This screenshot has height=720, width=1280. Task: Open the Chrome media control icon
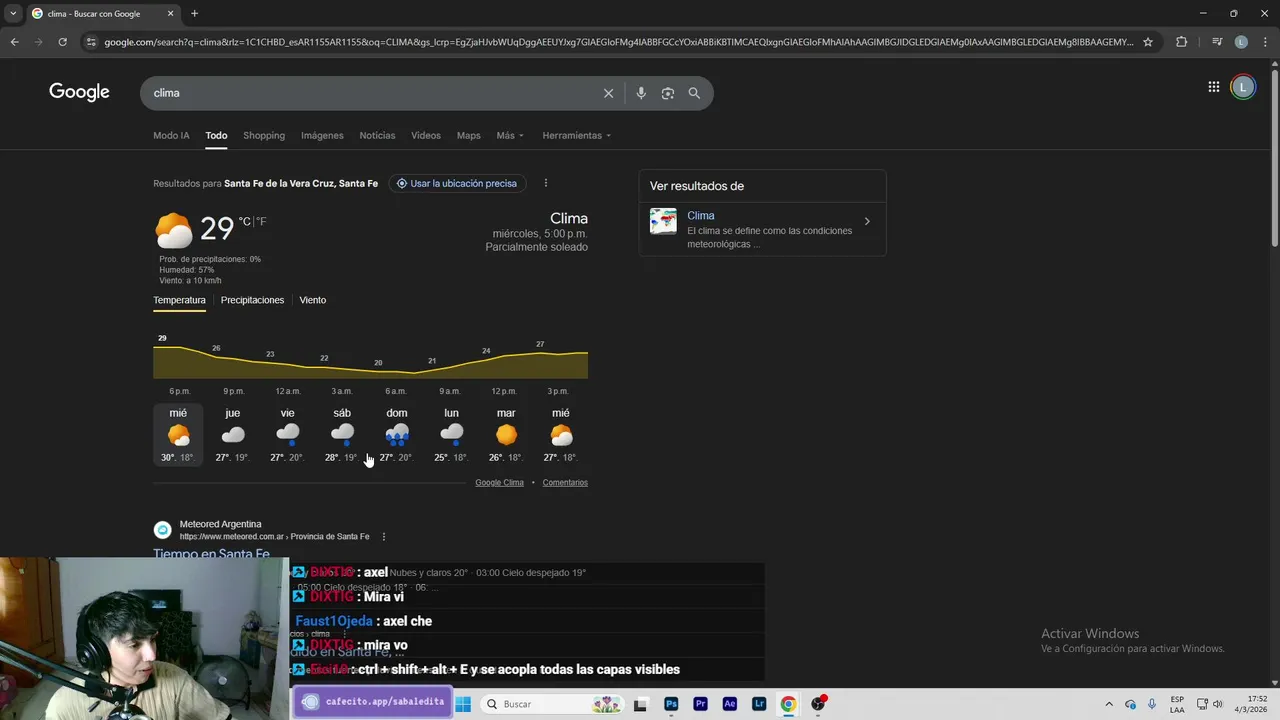tap(1216, 42)
